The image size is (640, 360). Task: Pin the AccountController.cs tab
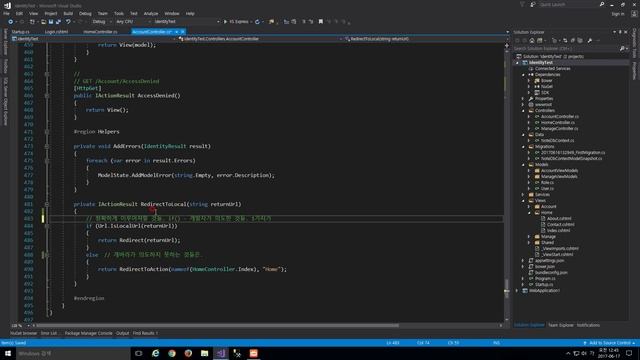(x=177, y=31)
